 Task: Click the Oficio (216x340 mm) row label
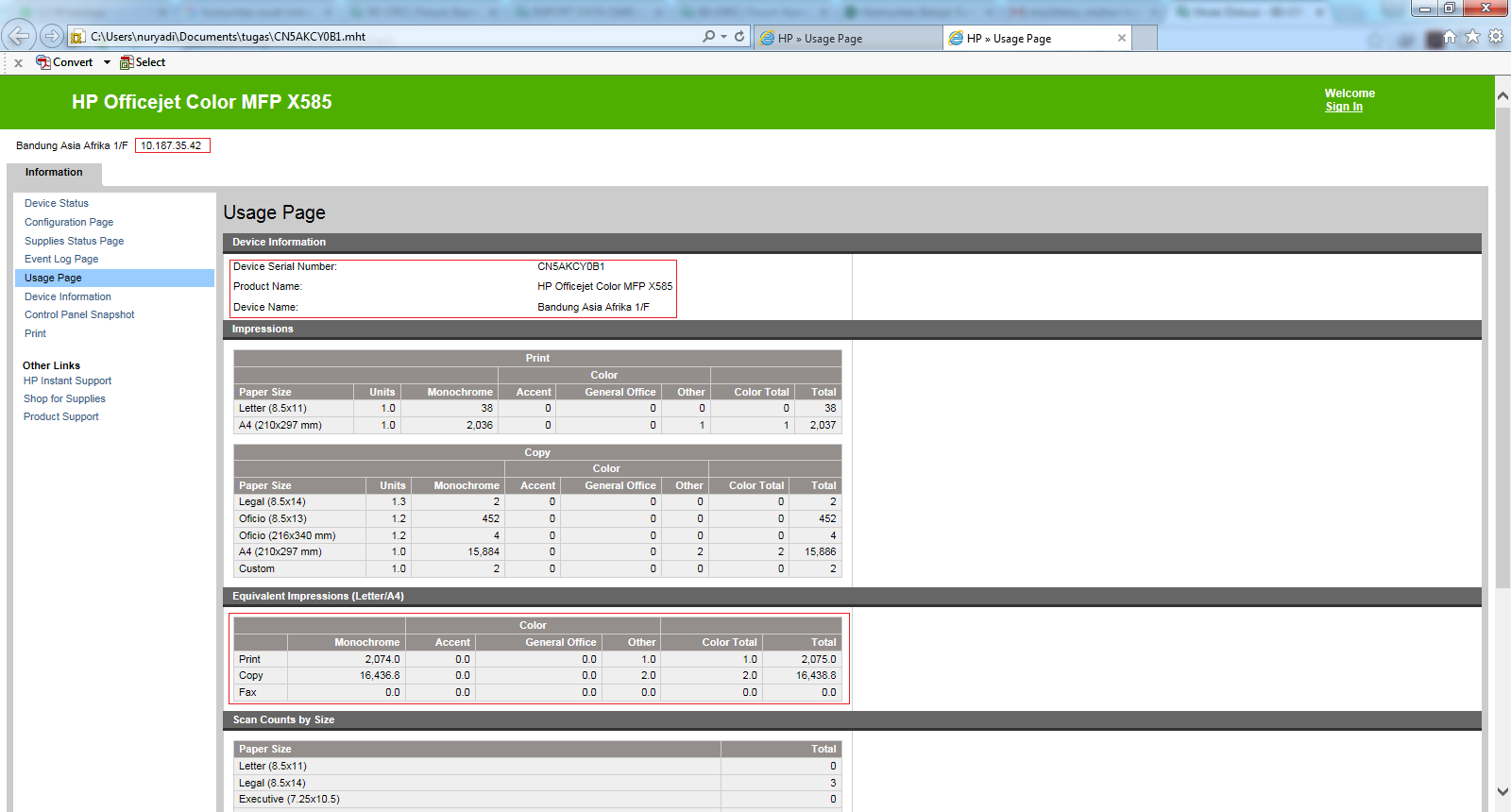click(x=287, y=535)
